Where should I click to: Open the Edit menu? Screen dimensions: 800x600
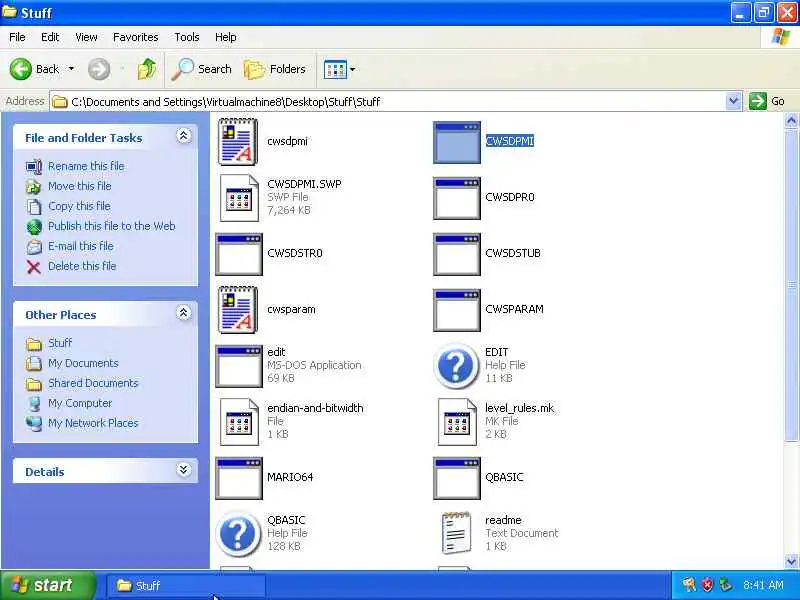coord(50,37)
